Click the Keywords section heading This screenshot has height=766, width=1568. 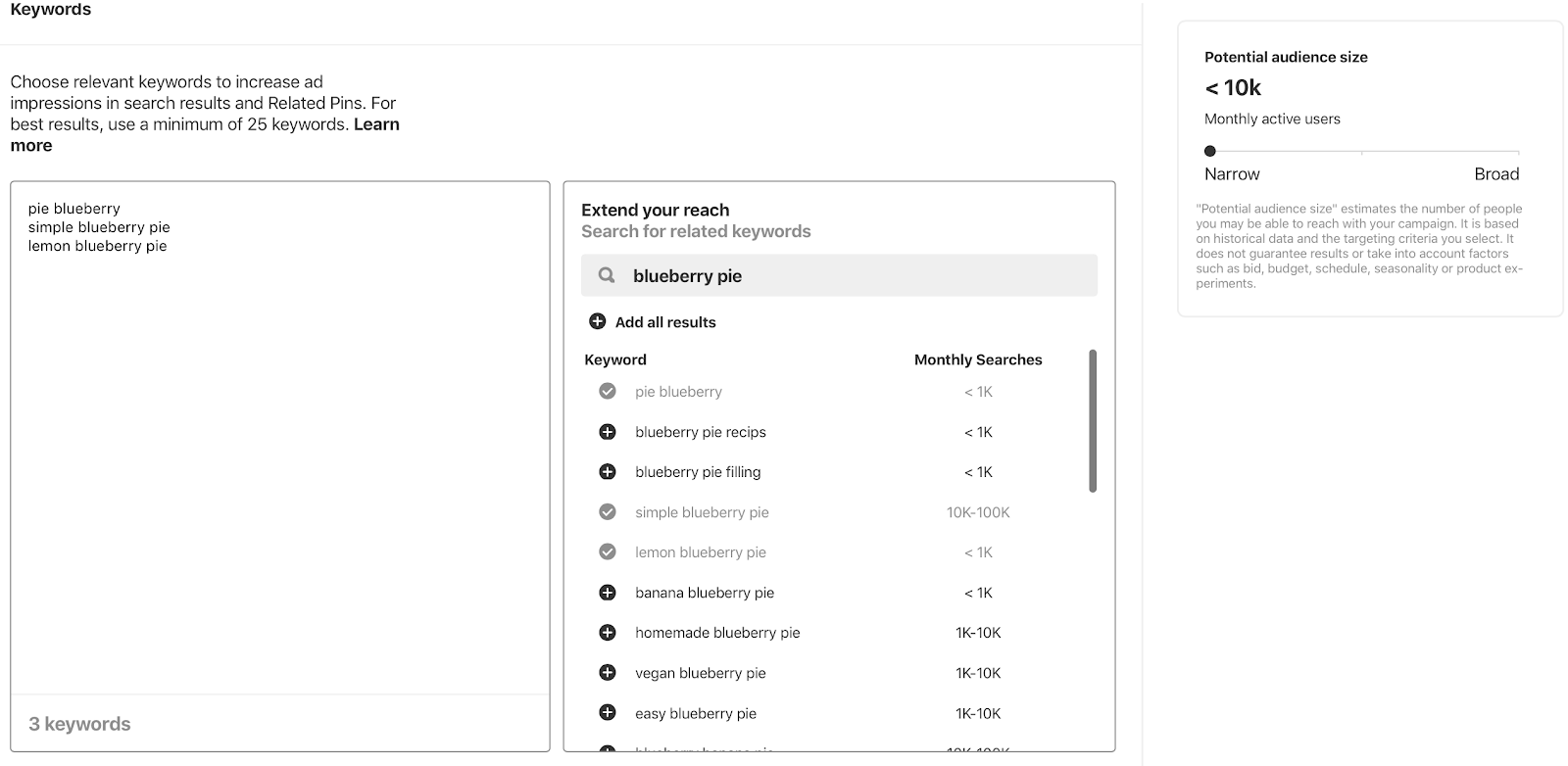(x=51, y=9)
